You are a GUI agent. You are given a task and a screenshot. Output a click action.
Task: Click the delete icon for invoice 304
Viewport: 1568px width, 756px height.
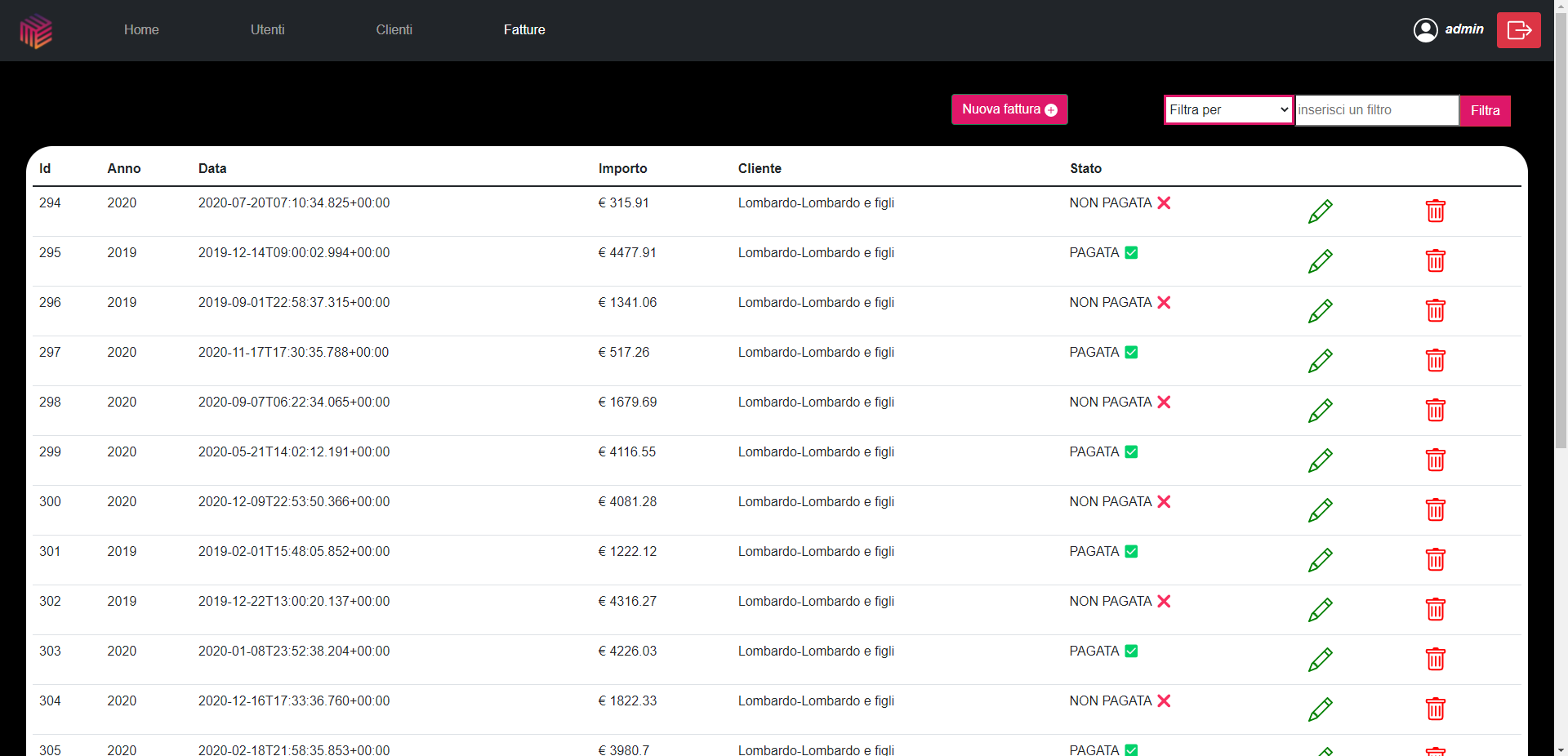point(1436,709)
